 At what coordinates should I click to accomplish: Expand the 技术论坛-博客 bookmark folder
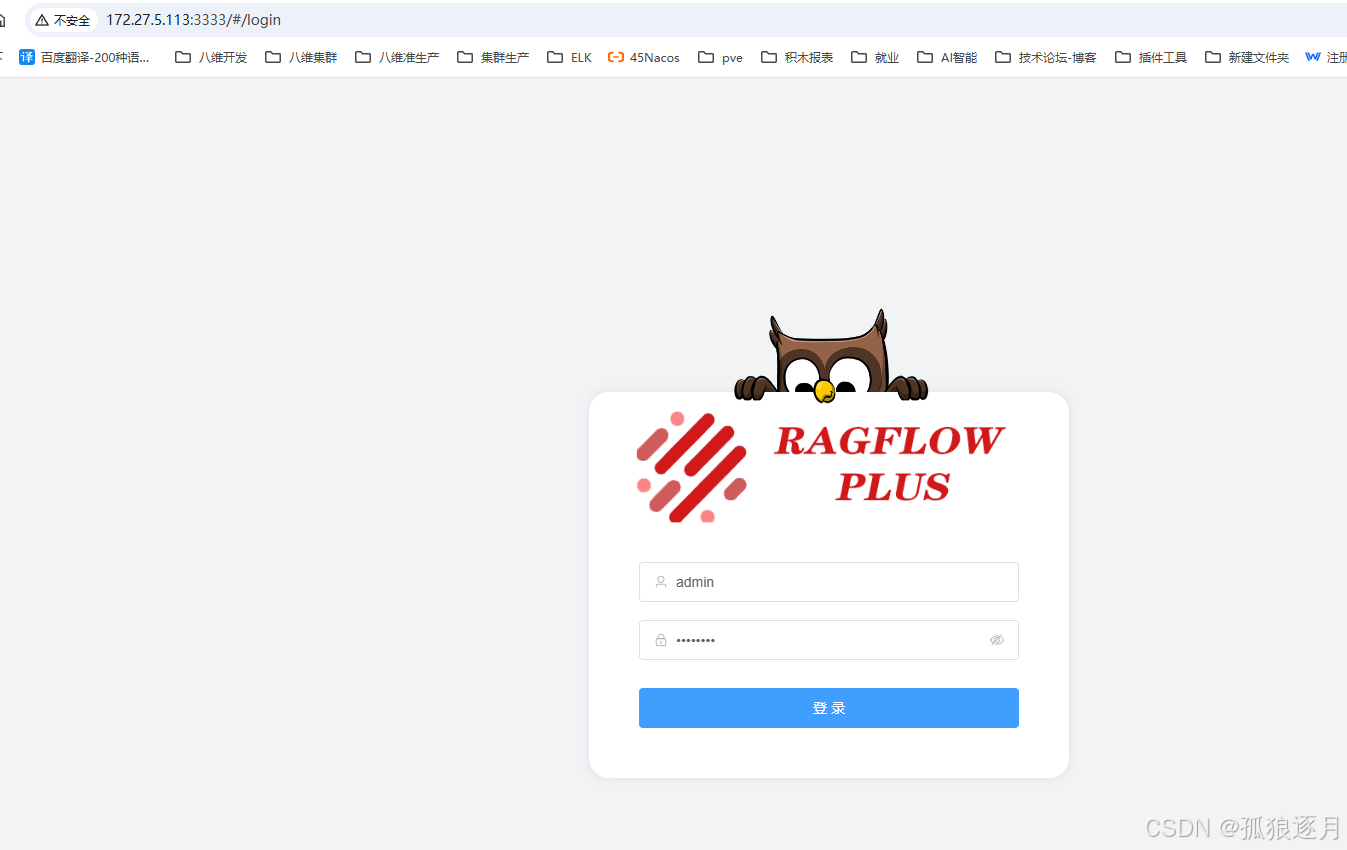[1044, 57]
